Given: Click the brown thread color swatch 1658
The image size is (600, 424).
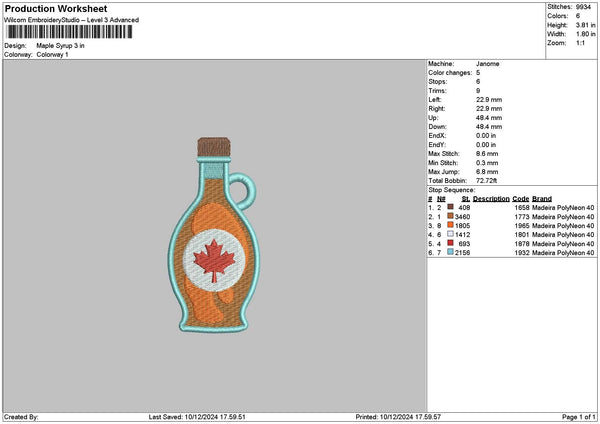Looking at the screenshot, I should 450,207.
